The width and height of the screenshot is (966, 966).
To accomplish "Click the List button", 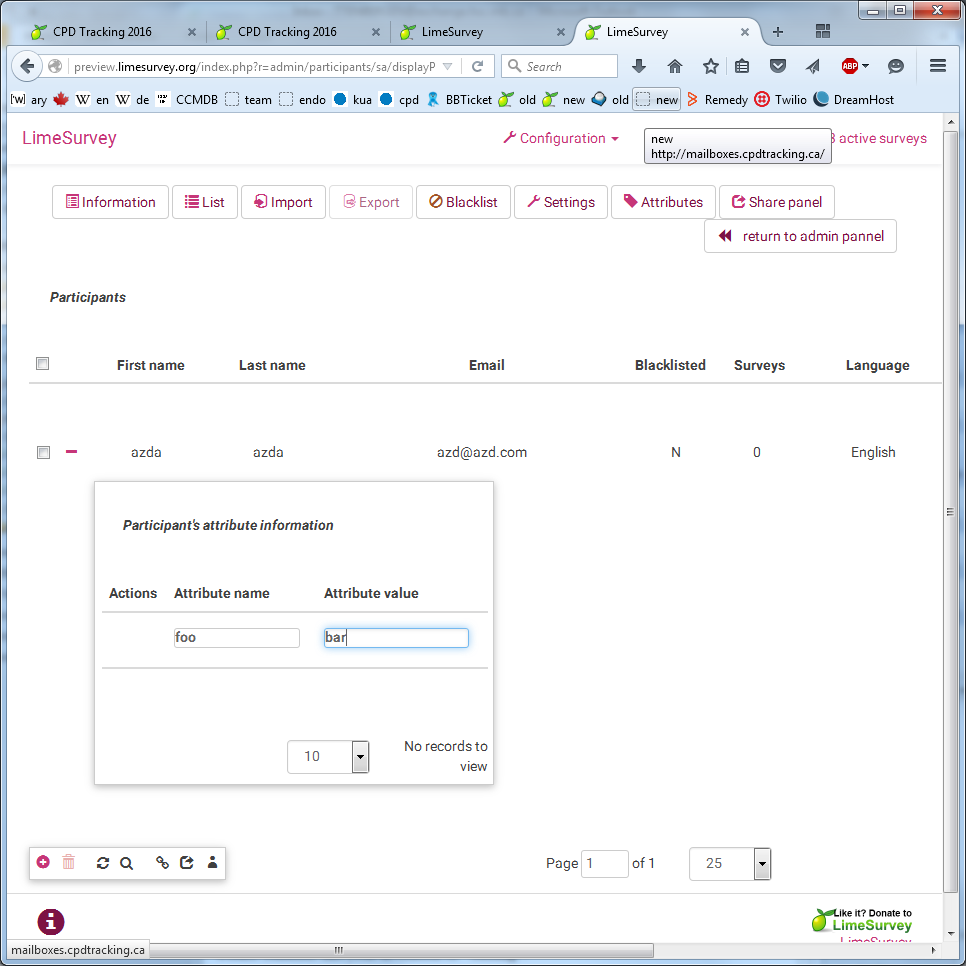I will pyautogui.click(x=205, y=202).
